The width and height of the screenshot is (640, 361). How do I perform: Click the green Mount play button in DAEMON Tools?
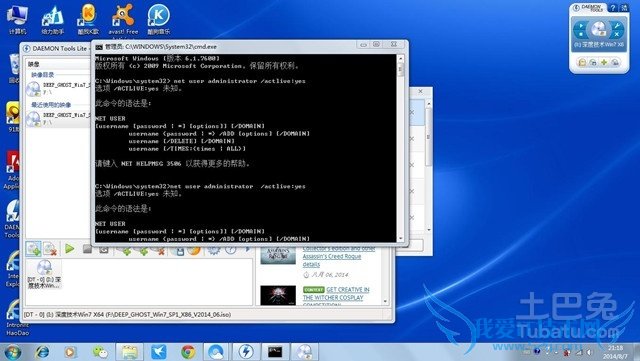(x=69, y=248)
